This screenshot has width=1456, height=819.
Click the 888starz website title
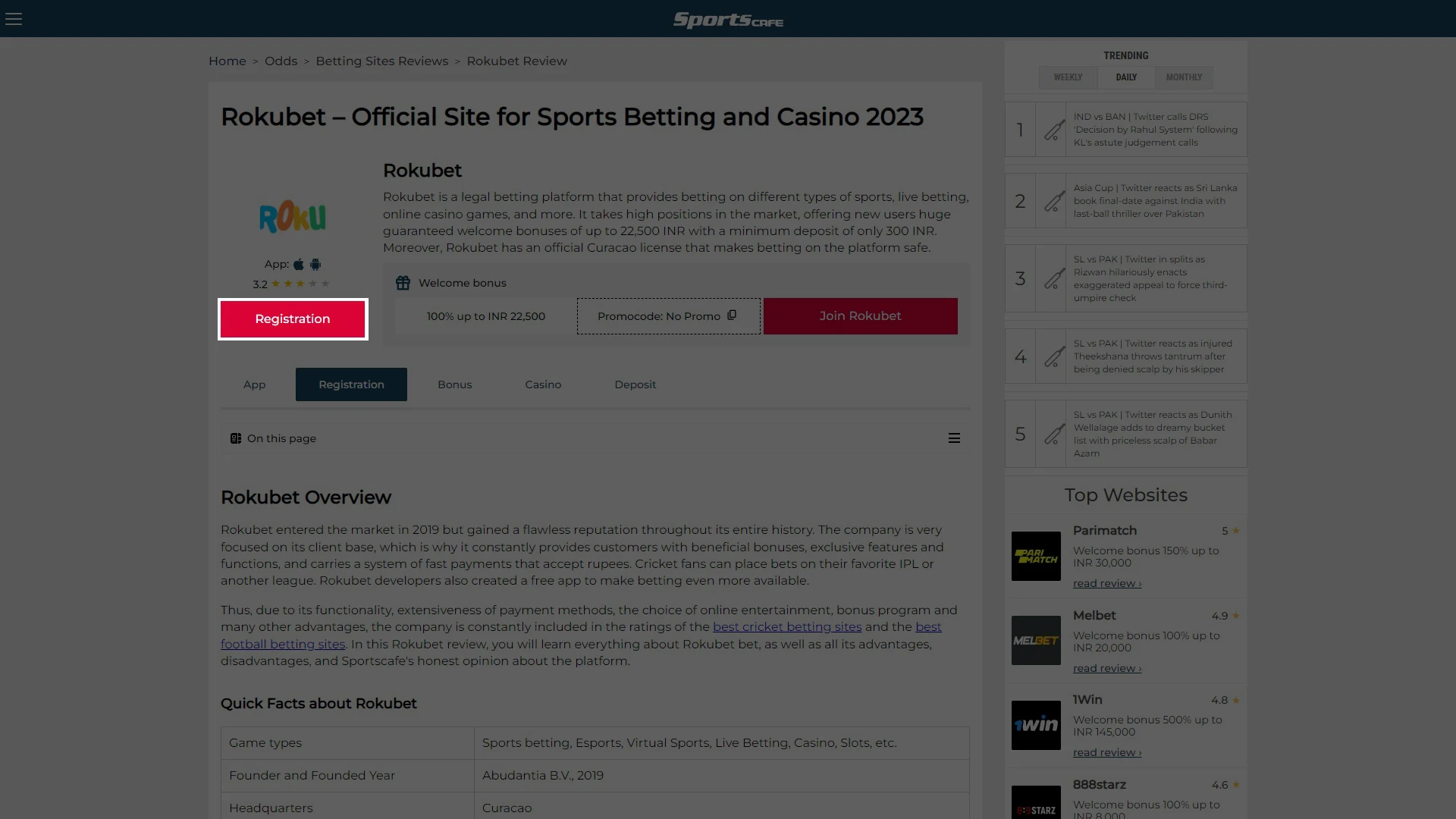pyautogui.click(x=1100, y=785)
